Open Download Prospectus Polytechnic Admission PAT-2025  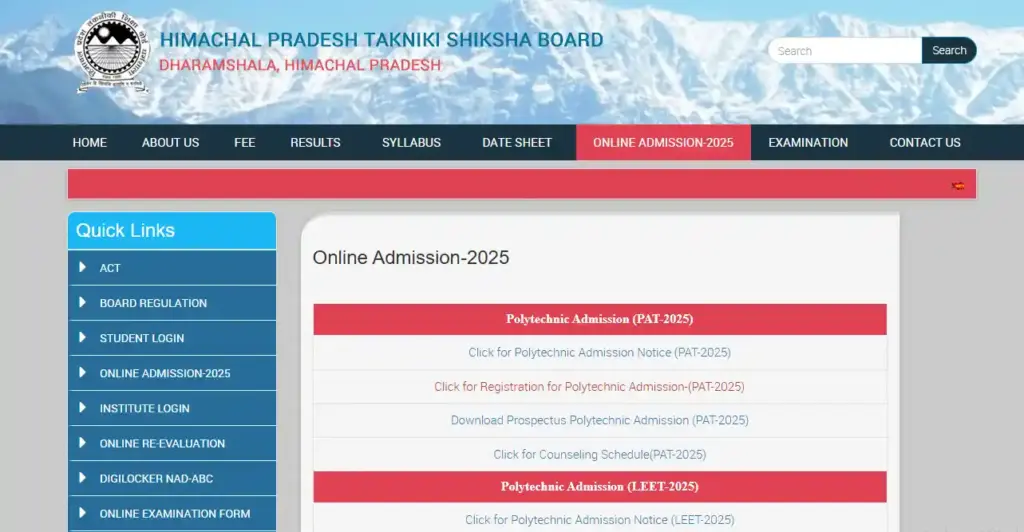(599, 420)
